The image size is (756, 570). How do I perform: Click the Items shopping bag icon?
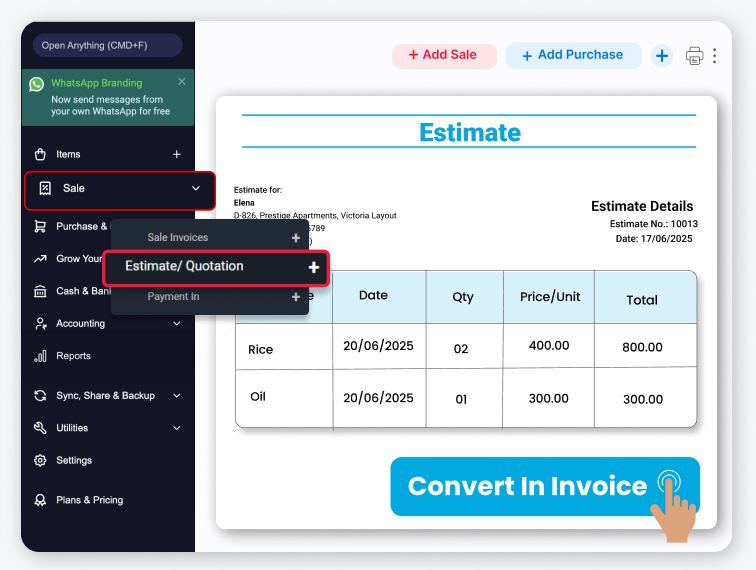(40, 154)
